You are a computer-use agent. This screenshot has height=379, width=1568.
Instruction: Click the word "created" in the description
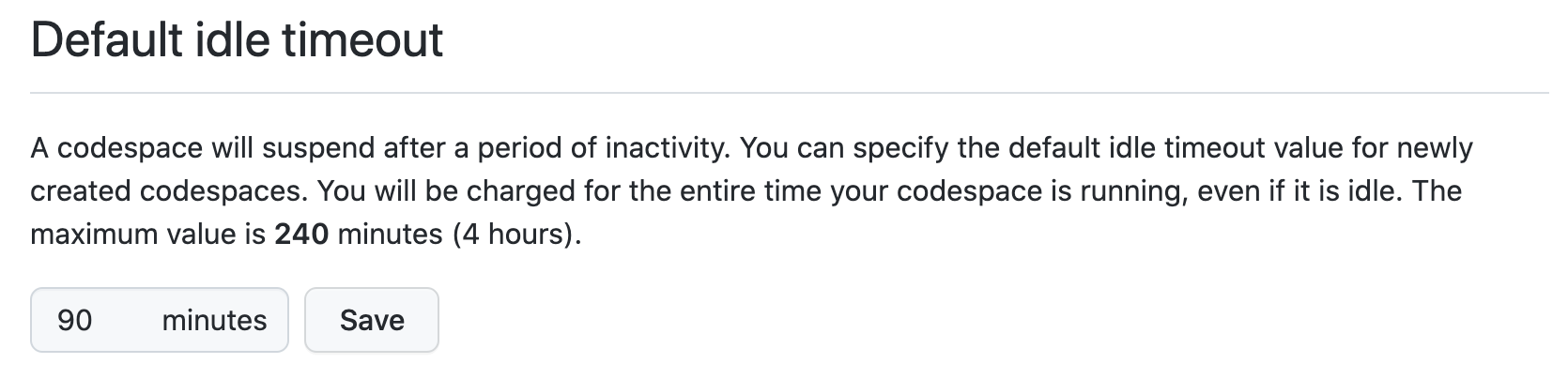pos(81,191)
